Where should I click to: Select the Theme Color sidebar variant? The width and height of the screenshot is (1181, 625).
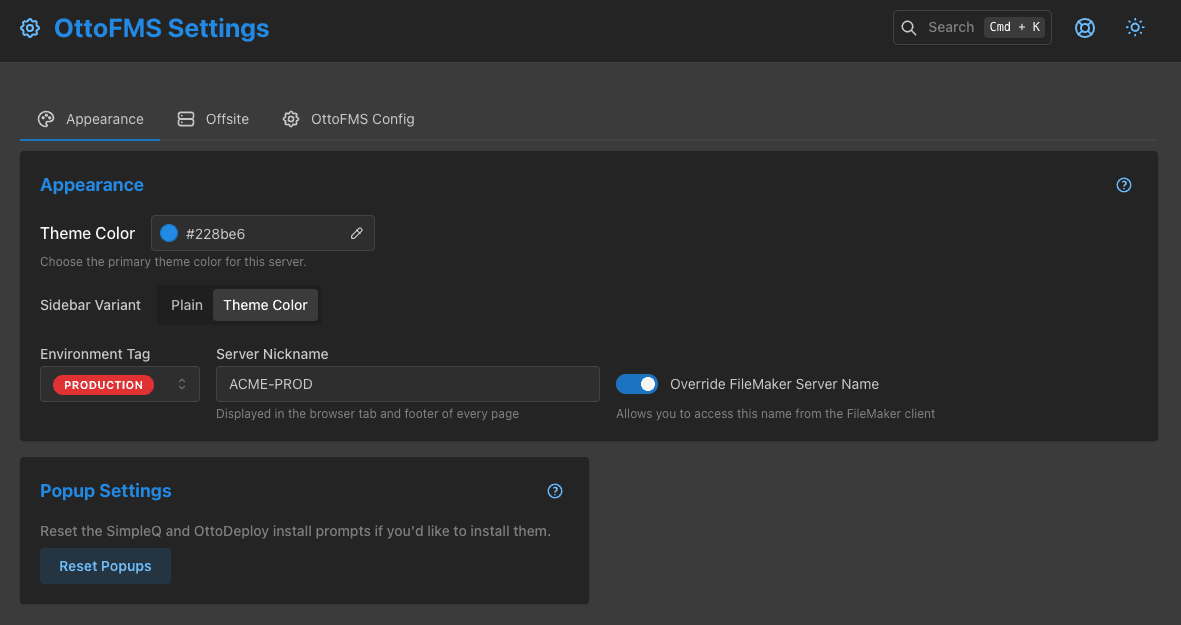(x=265, y=304)
